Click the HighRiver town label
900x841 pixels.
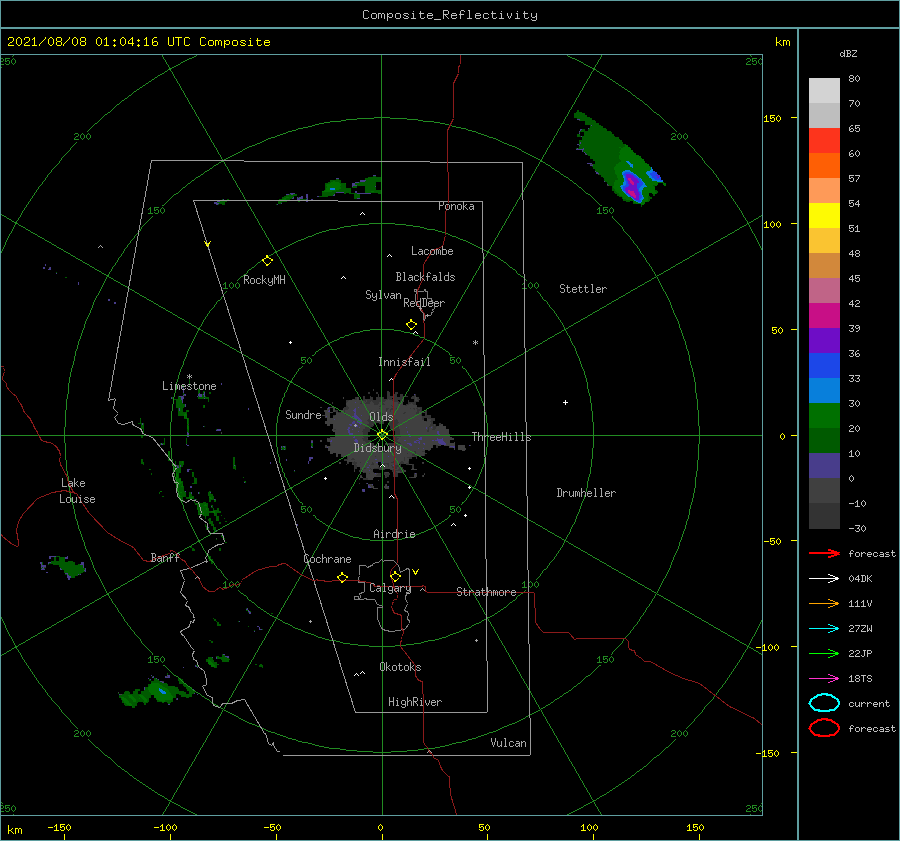tap(415, 702)
